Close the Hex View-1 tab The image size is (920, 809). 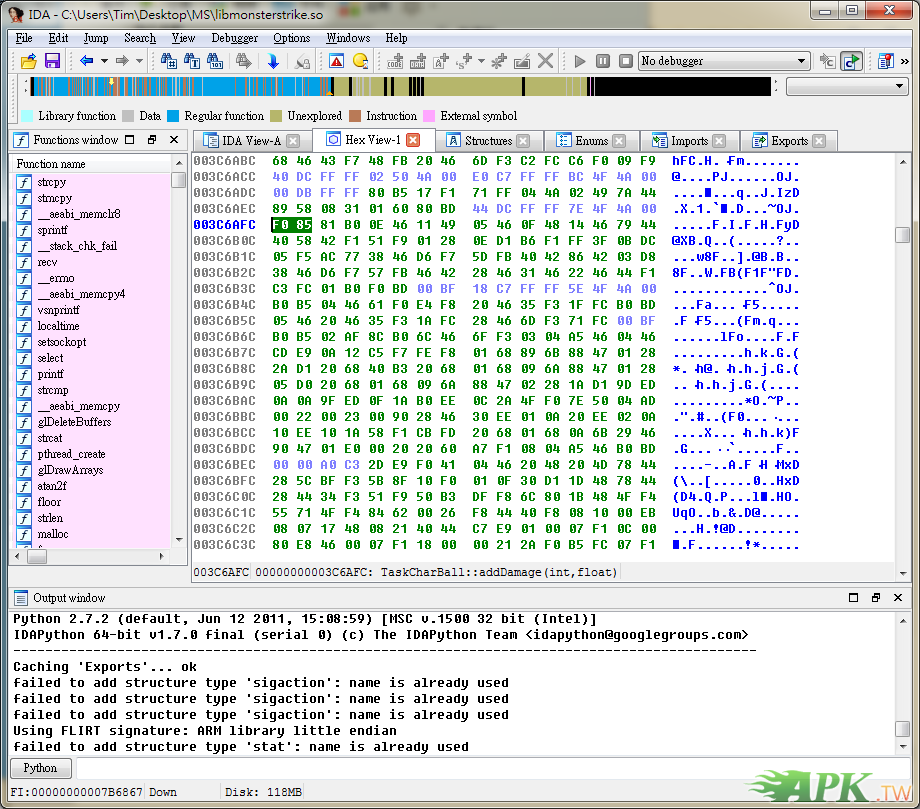pos(413,140)
